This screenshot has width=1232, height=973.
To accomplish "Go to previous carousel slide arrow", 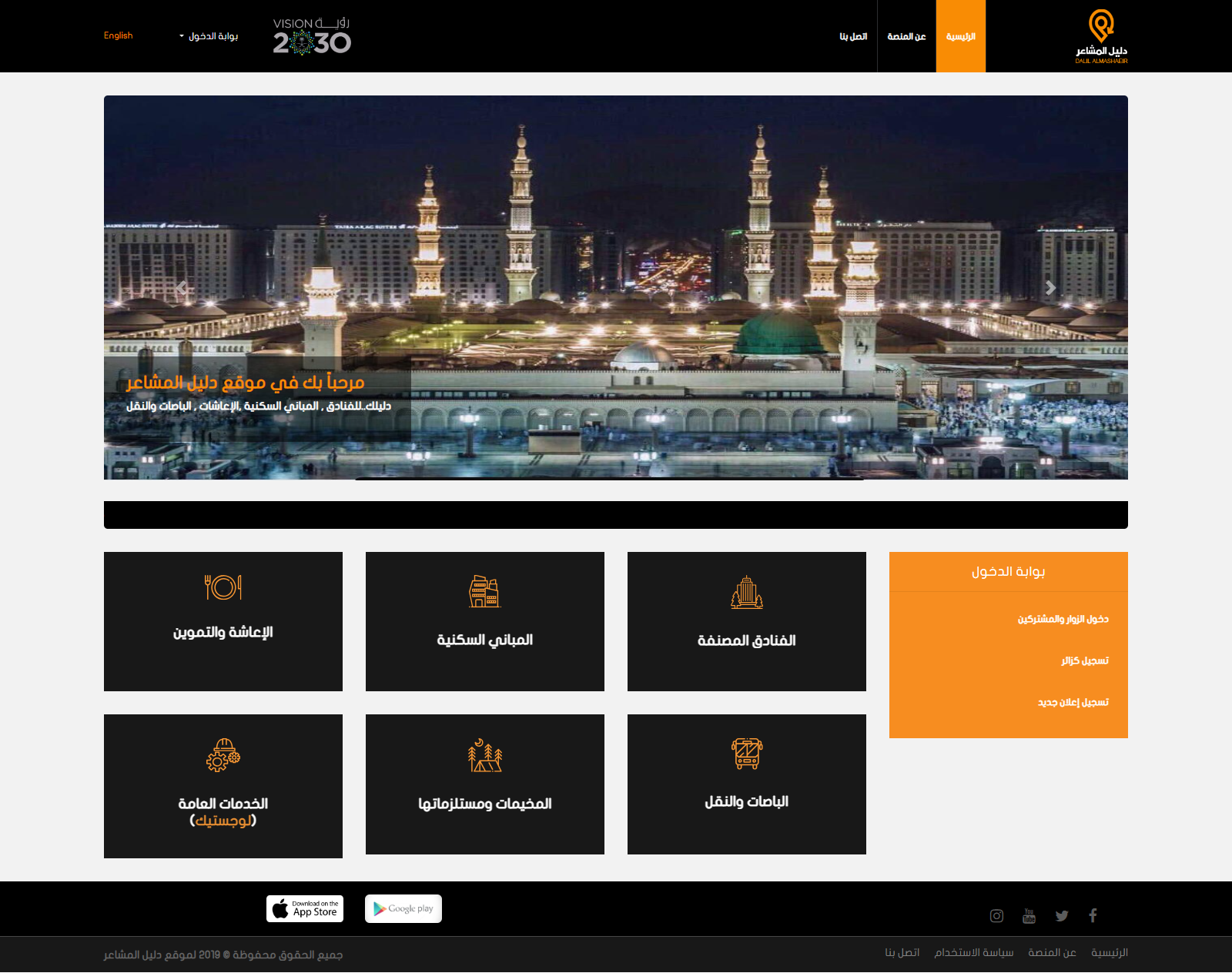I will [x=182, y=288].
